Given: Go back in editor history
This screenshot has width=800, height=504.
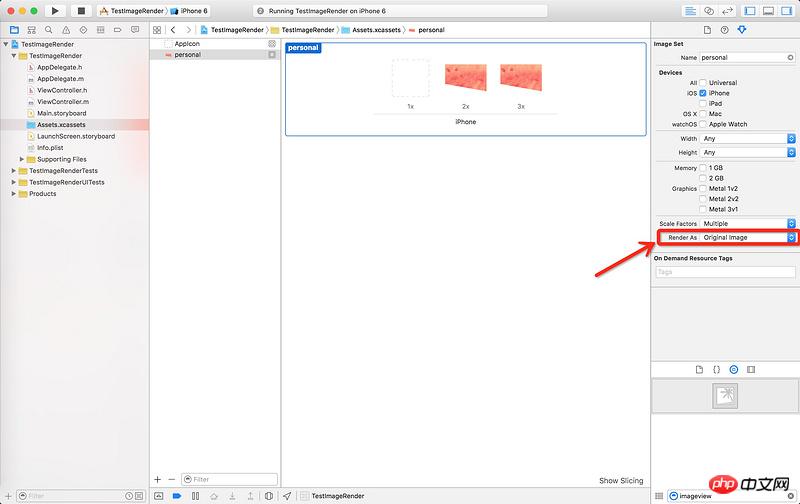Looking at the screenshot, I should pos(173,30).
